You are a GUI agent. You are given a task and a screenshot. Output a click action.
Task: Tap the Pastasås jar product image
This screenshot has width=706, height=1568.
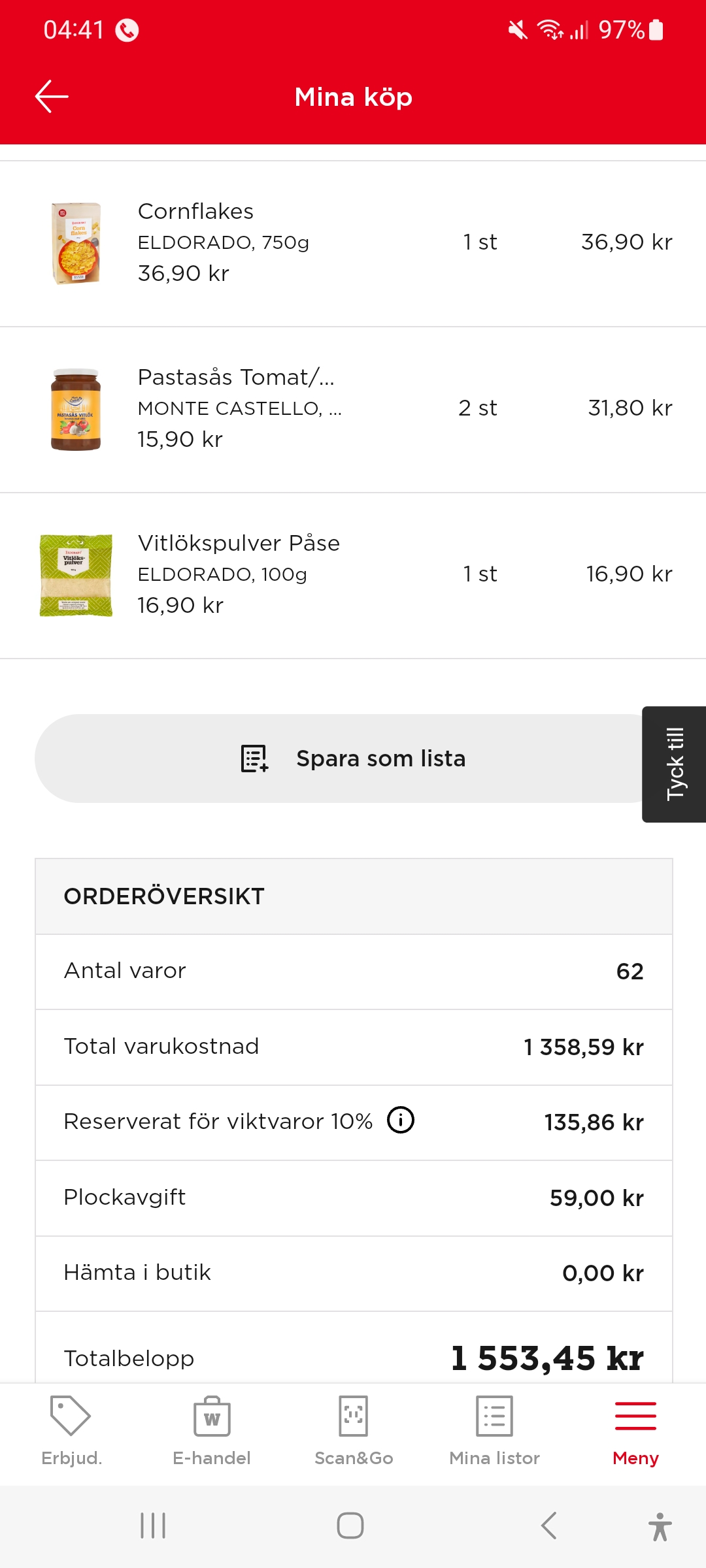[76, 410]
